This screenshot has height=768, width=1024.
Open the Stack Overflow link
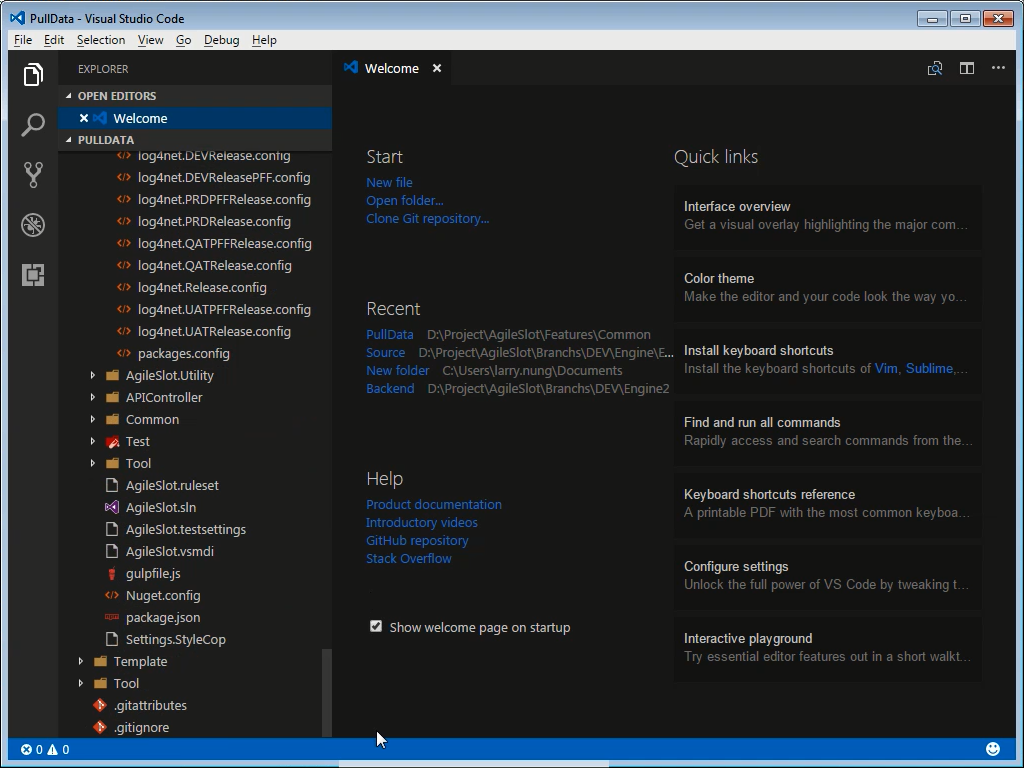click(408, 558)
